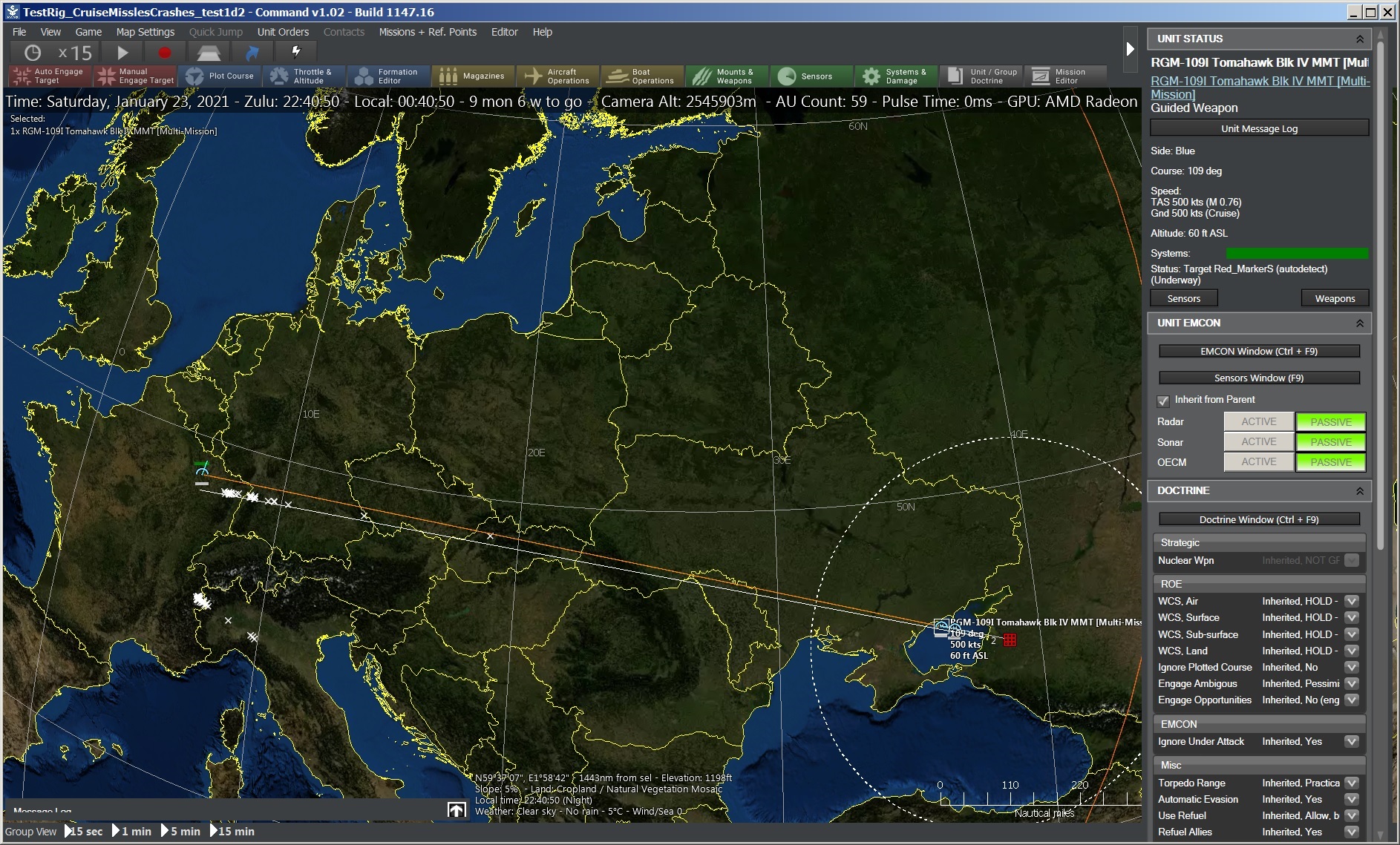Collapse the UNIT STATUS panel
1400x845 pixels.
1359,39
